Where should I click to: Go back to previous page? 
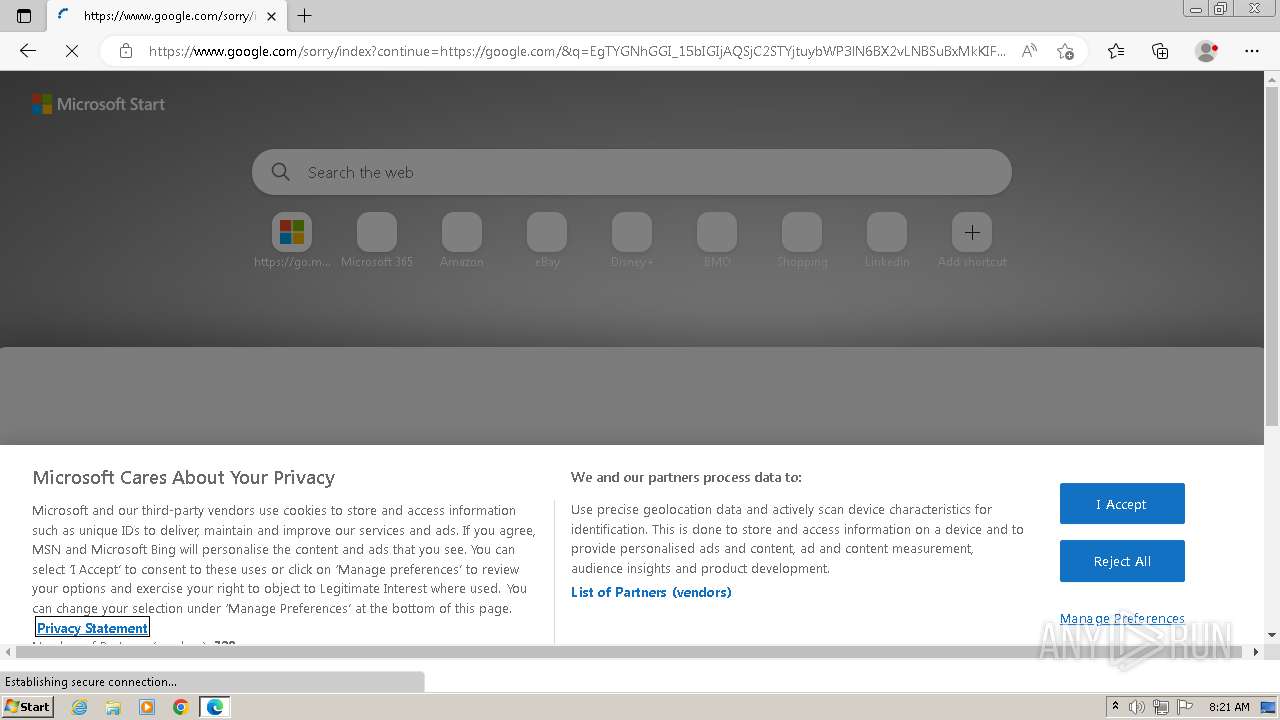click(x=27, y=51)
